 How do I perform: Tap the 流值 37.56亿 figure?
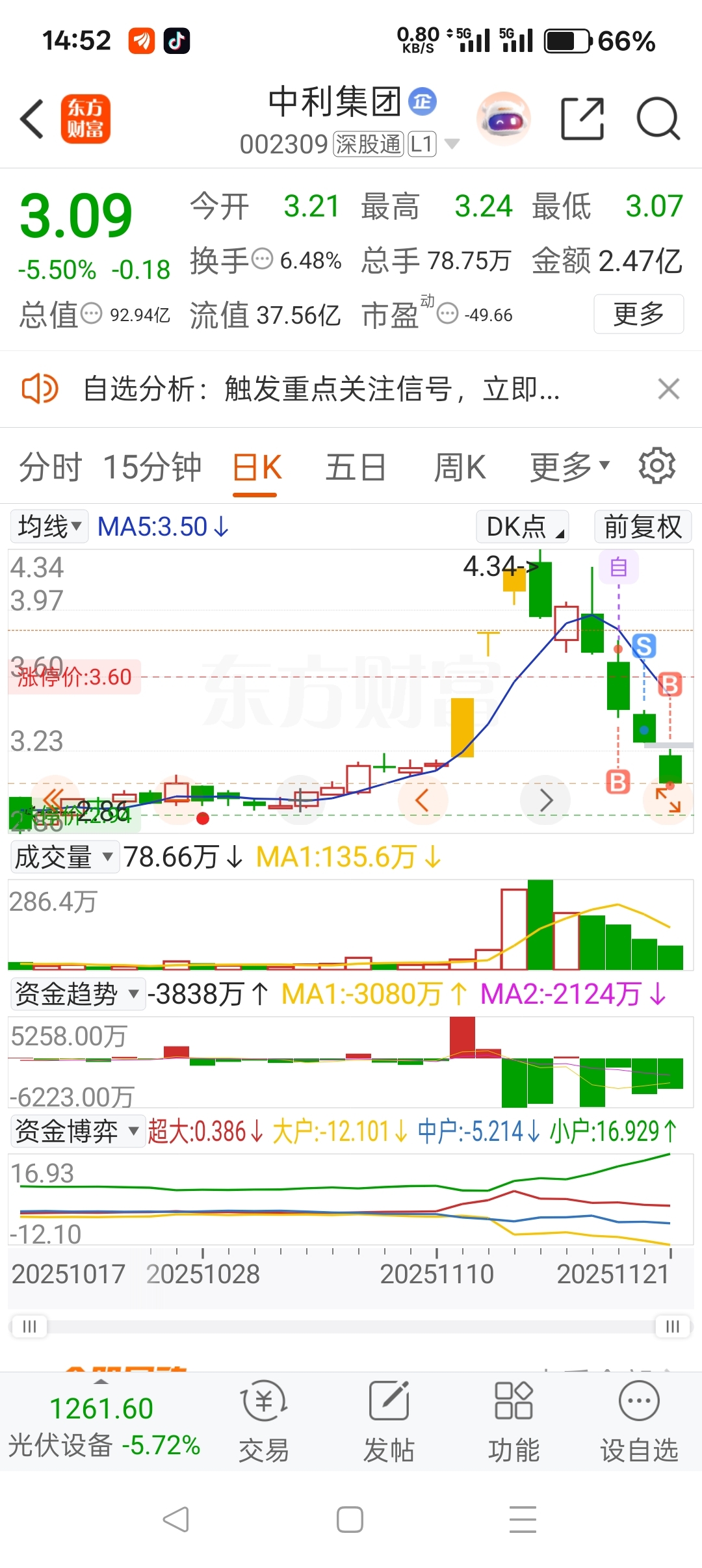pos(265,315)
